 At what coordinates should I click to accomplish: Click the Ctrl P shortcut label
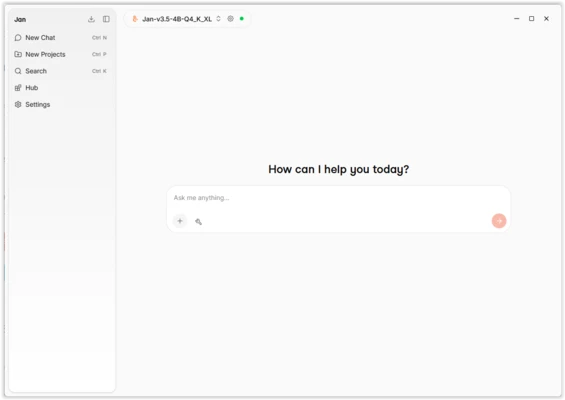99,54
